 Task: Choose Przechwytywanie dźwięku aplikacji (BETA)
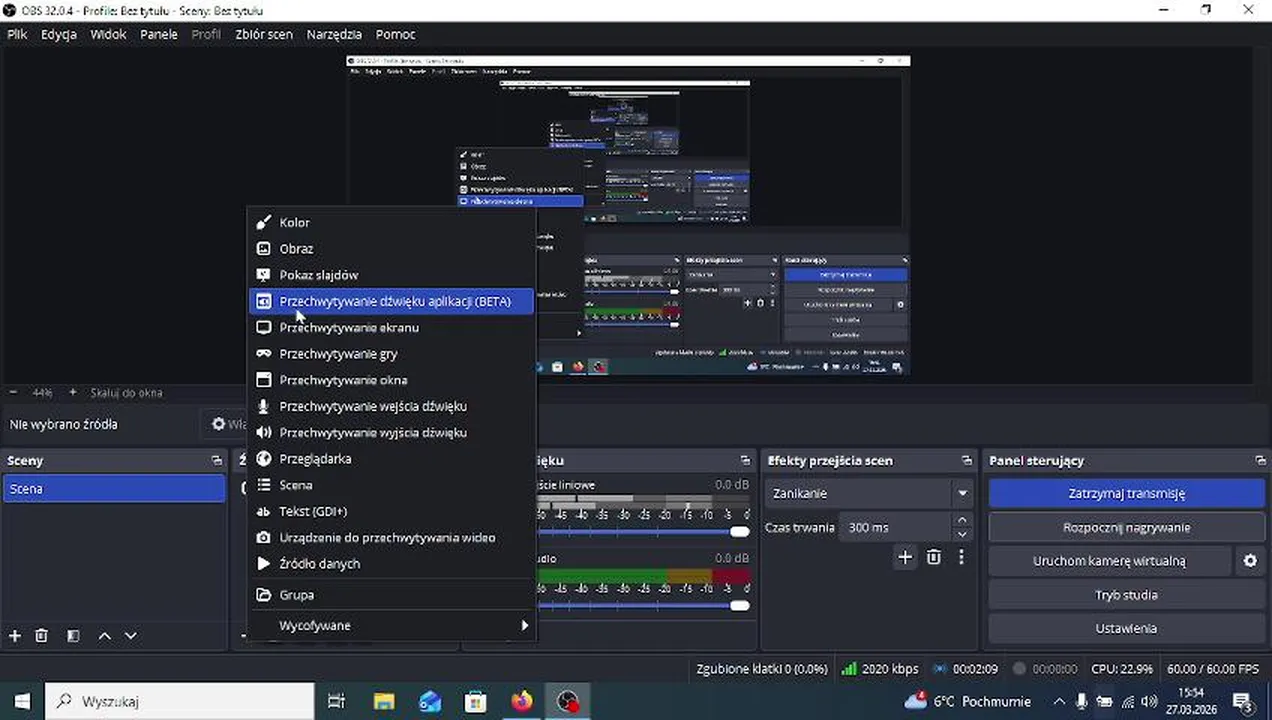pos(391,301)
